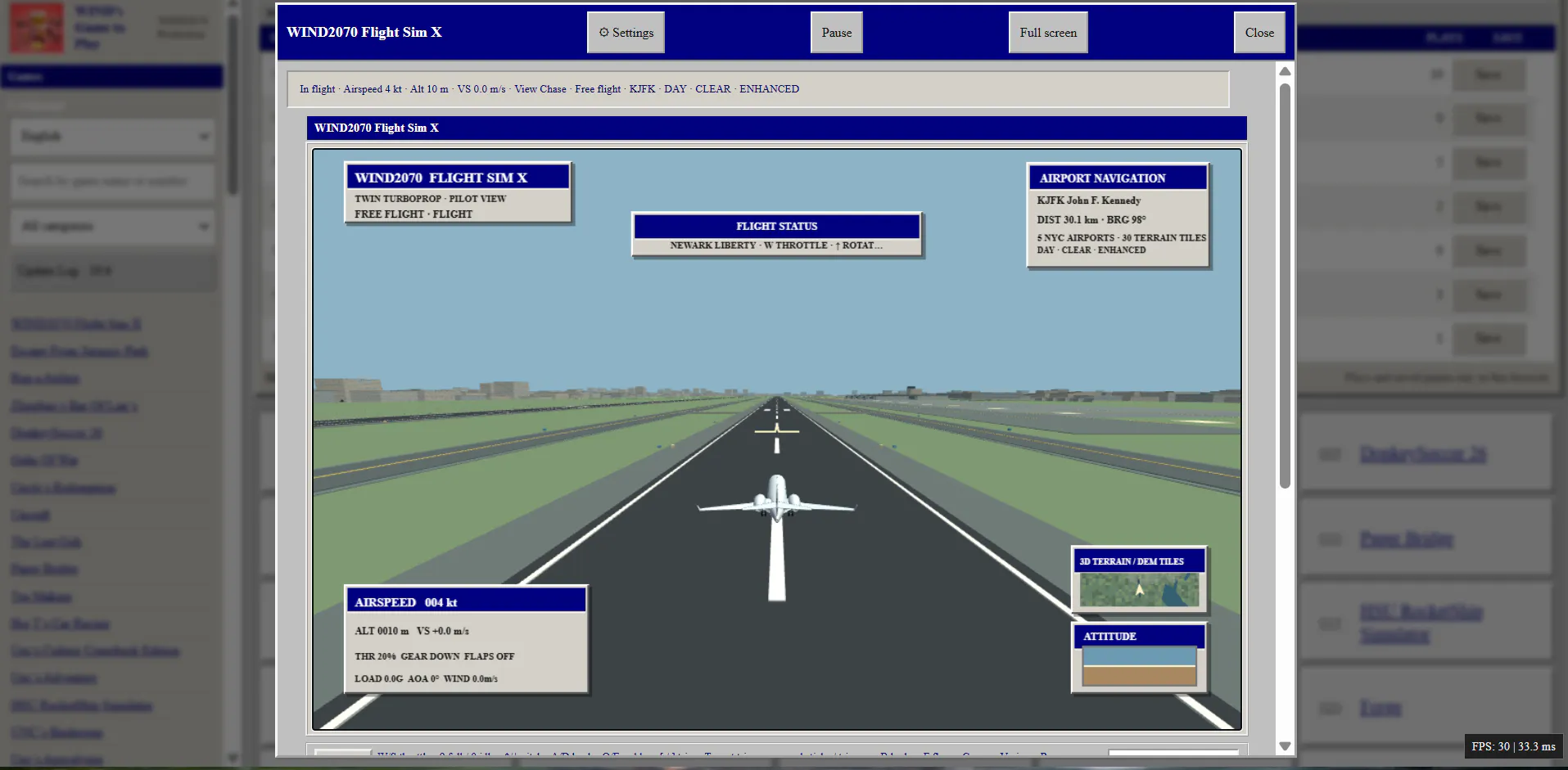Viewport: 1568px width, 770px height.
Task: Click the 'TWIN TURBOPROP · PILOT VIEW' text
Action: [430, 199]
